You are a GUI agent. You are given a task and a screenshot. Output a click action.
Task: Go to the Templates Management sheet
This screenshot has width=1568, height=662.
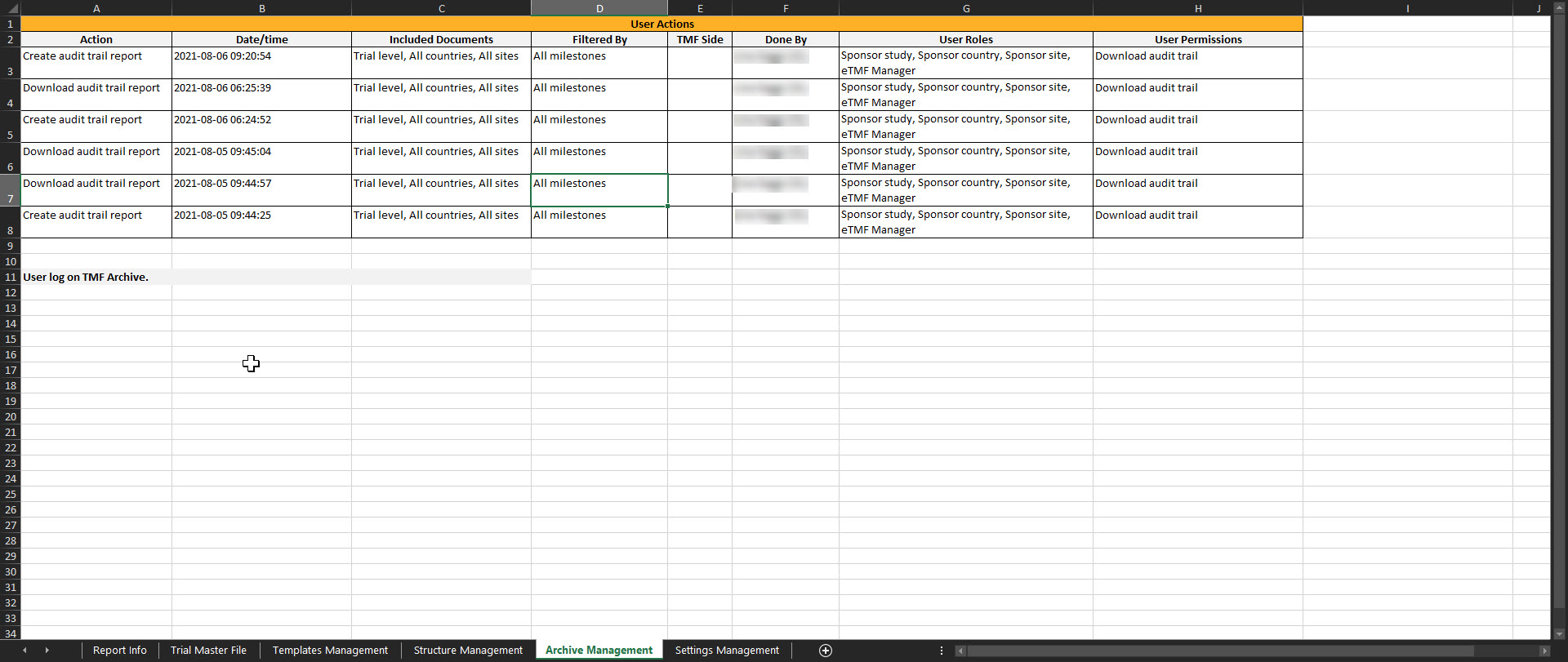click(330, 651)
